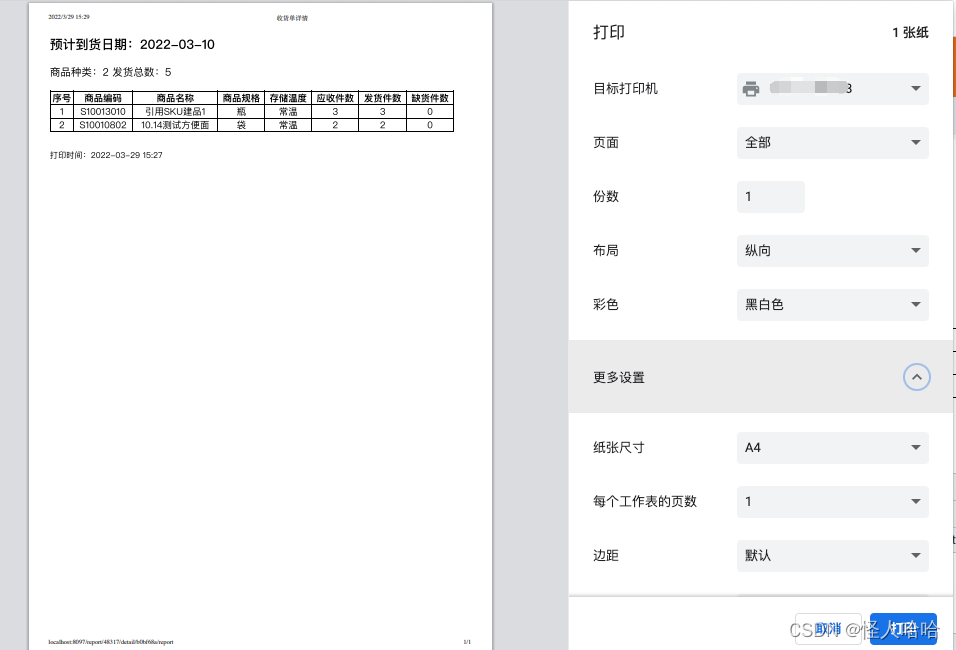Open the 布局 layout dropdown showing 纵向
956x650 pixels.
coord(832,251)
